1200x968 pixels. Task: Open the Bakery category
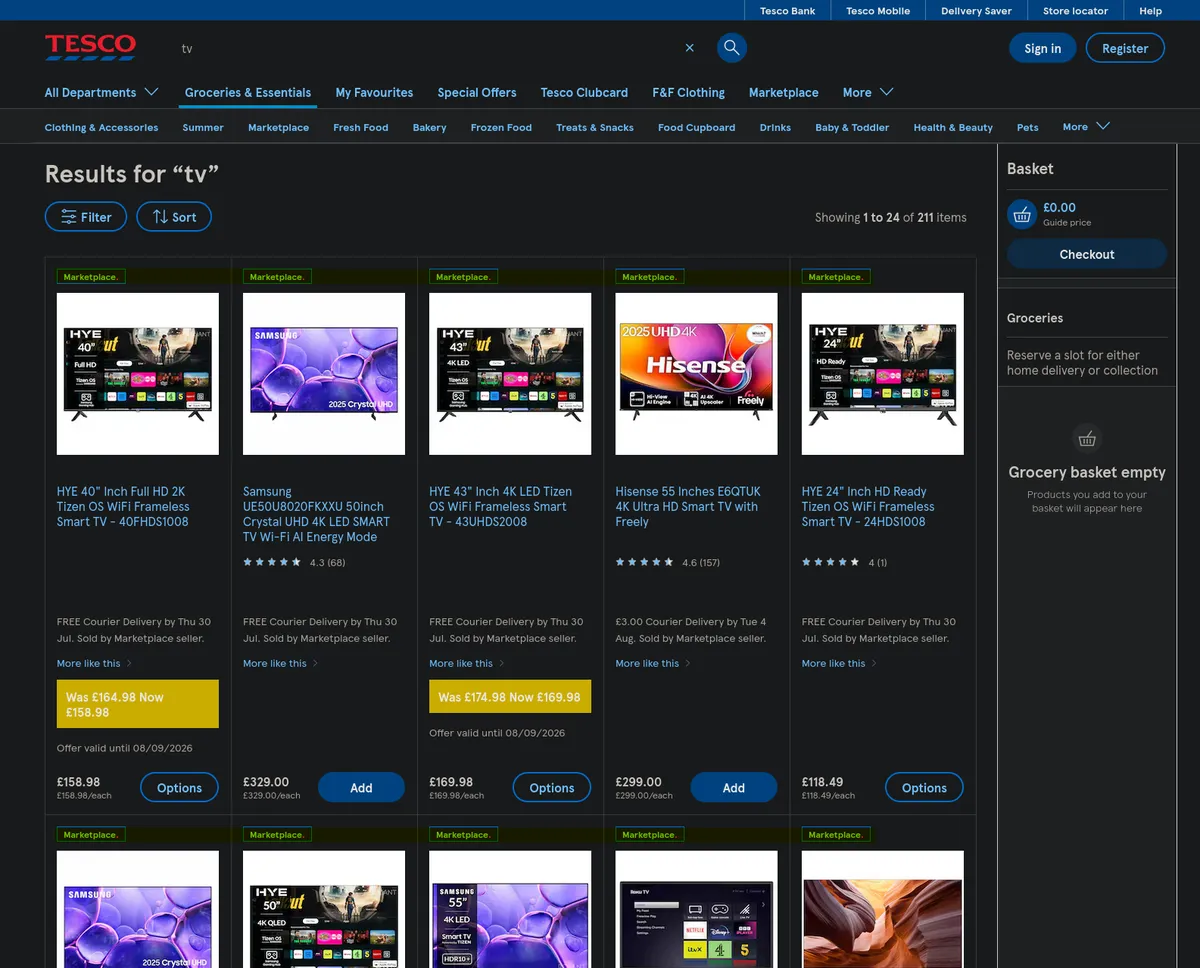pyautogui.click(x=429, y=127)
